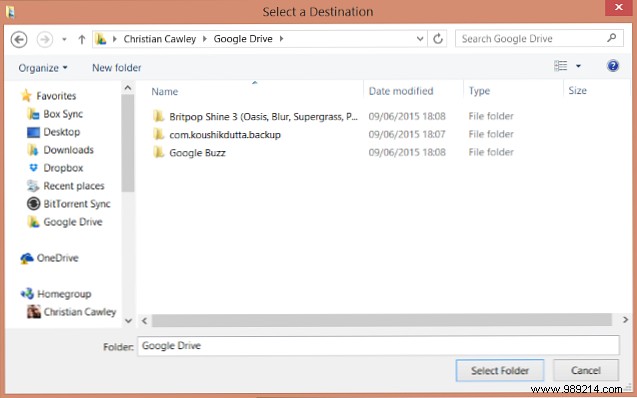The image size is (637, 398).
Task: Select the Britpop Shine 3 folder
Action: [264, 117]
